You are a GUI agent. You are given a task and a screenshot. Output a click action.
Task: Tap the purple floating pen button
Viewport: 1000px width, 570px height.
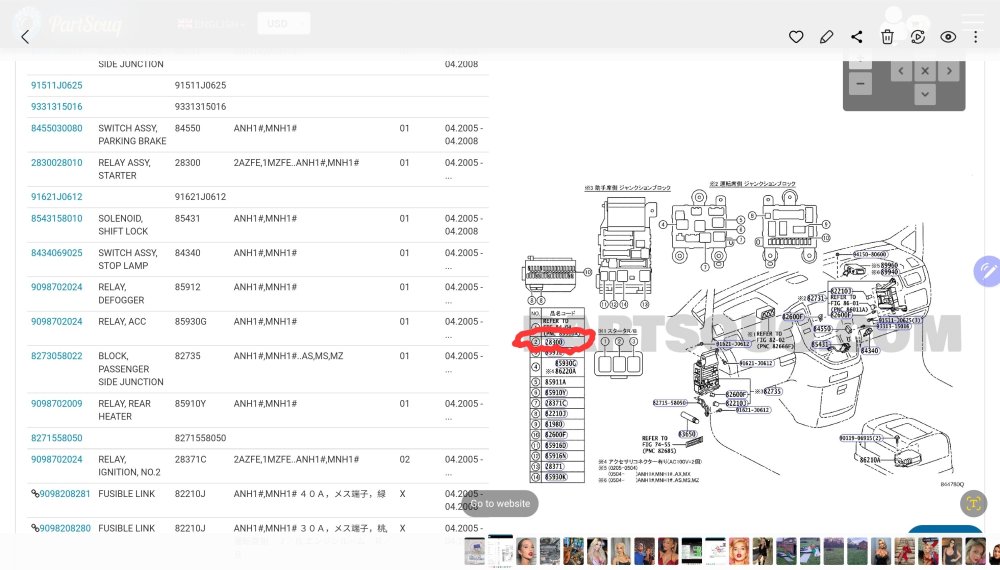[987, 272]
